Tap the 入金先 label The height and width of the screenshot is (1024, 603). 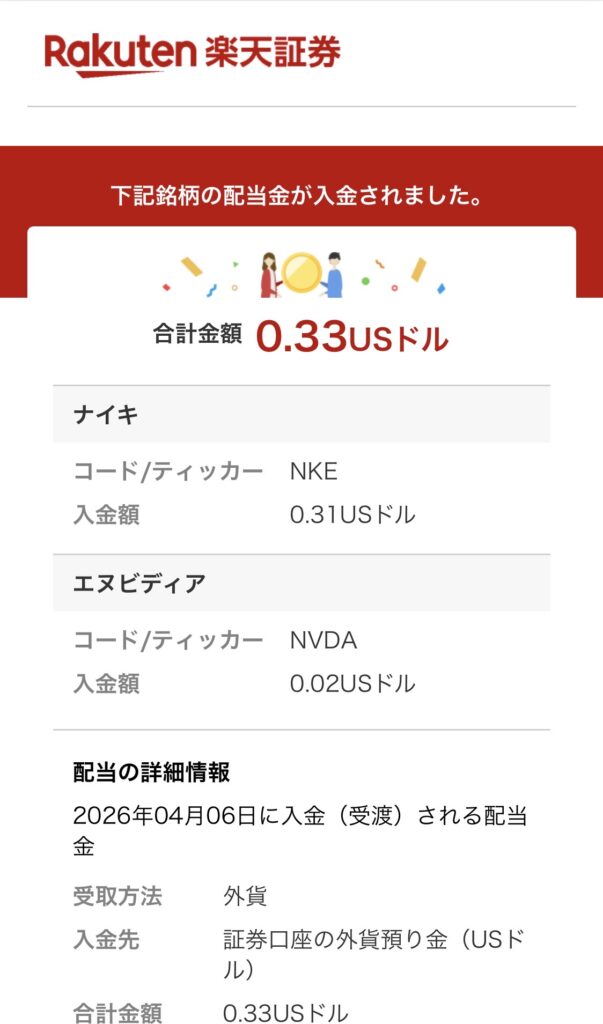(106, 940)
